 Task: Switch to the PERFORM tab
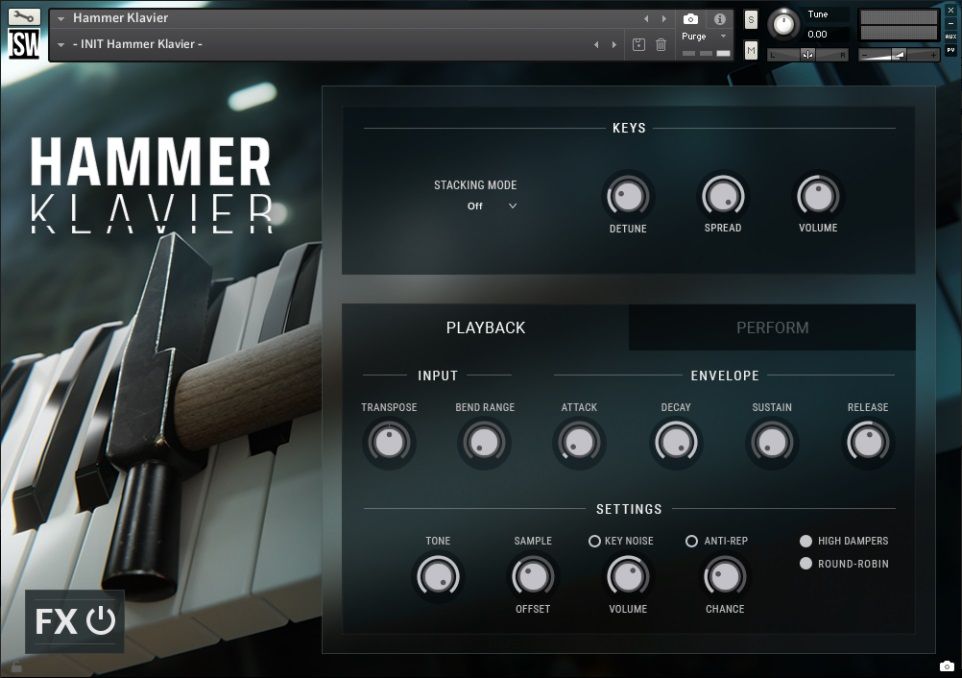[772, 328]
